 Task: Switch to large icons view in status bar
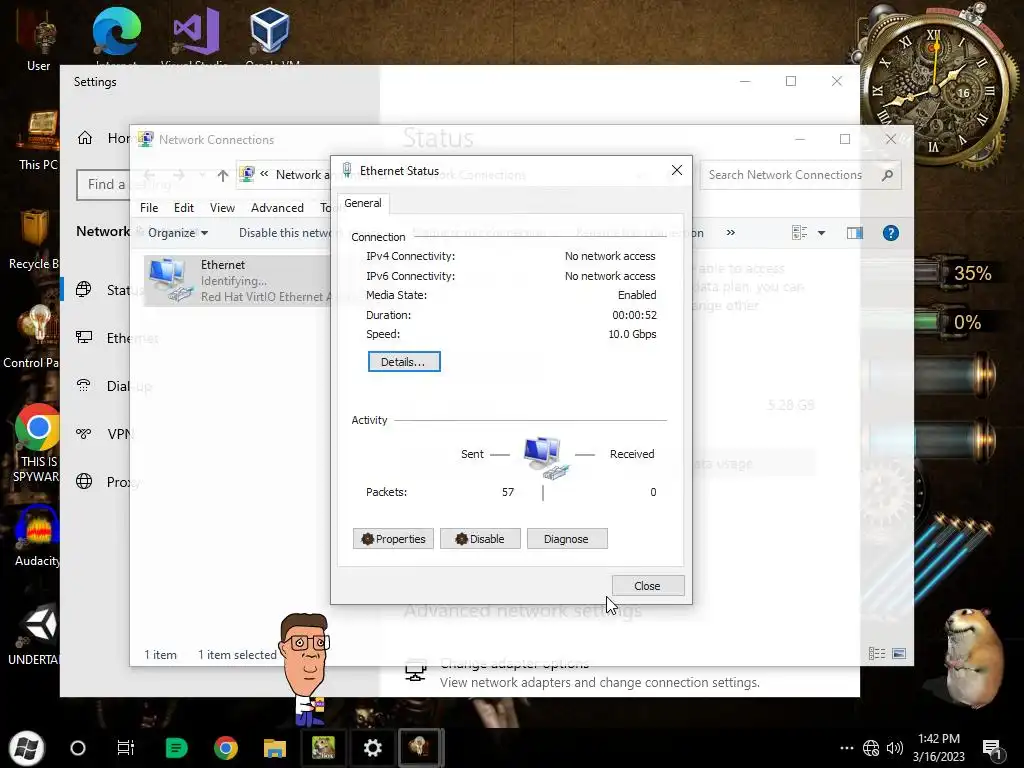pos(899,654)
